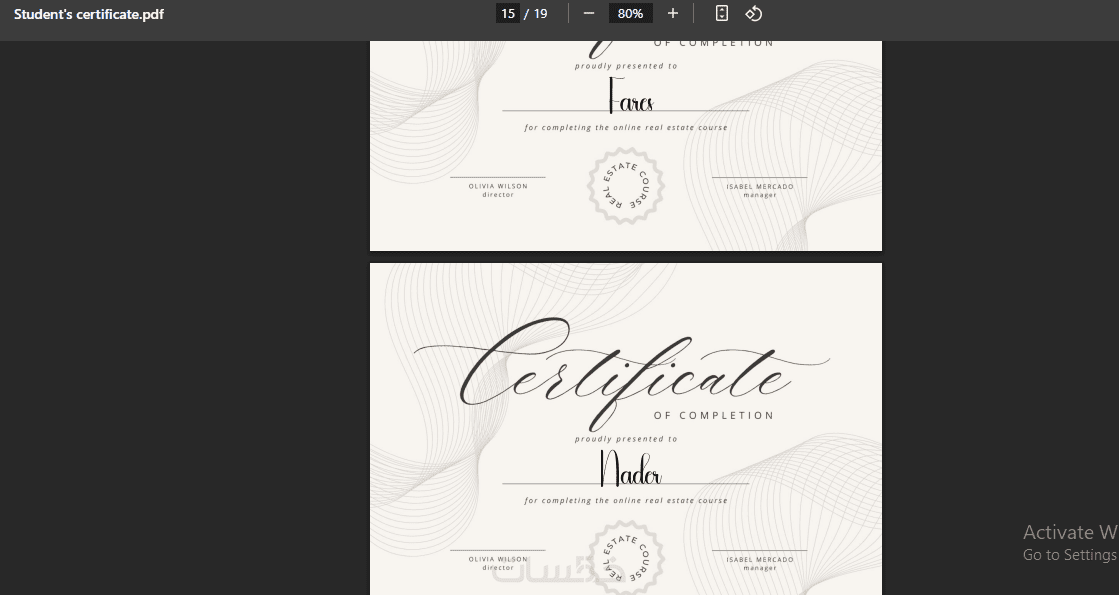Click the large Certificate script heading
Image resolution: width=1119 pixels, height=595 pixels.
coord(621,375)
